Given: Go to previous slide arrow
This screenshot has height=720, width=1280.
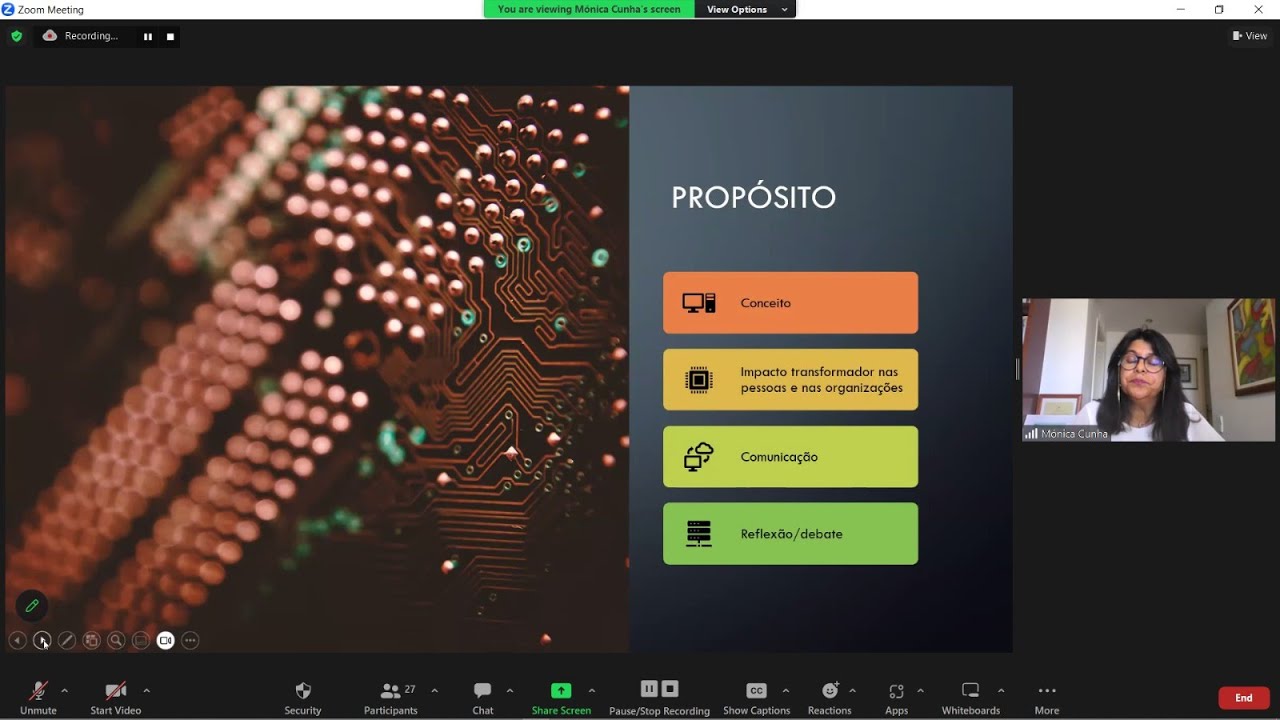Looking at the screenshot, I should pos(17,640).
